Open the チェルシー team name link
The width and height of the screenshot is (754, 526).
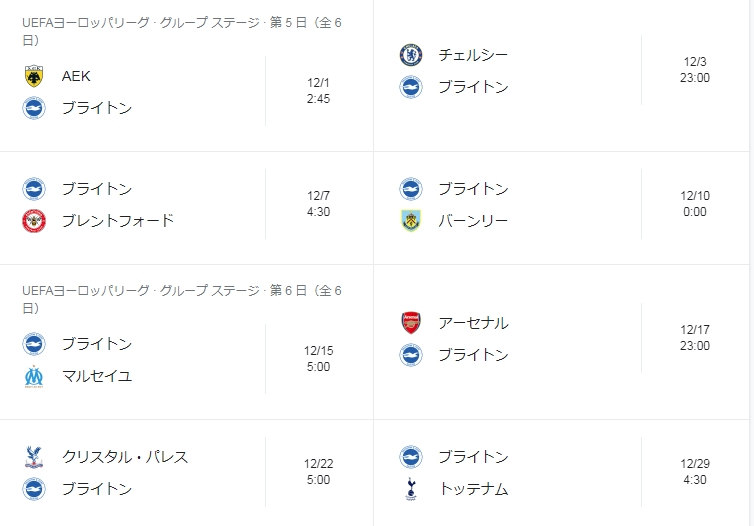[x=473, y=55]
